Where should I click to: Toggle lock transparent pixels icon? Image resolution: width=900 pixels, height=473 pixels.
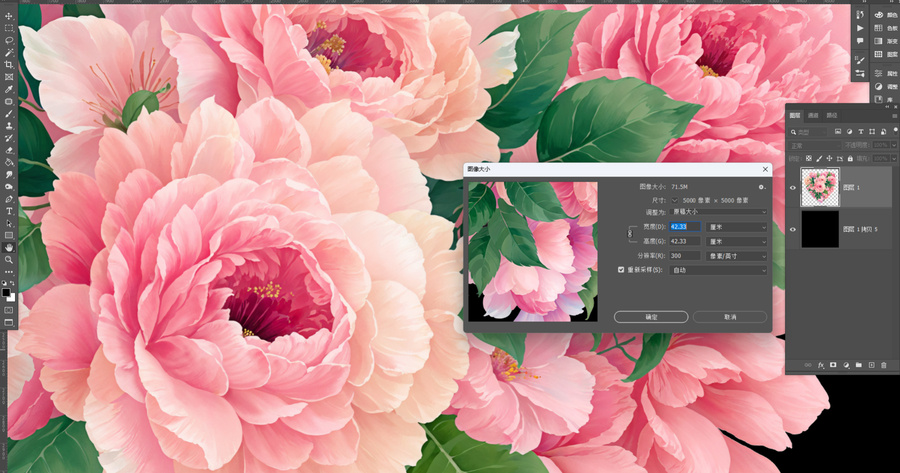click(809, 158)
